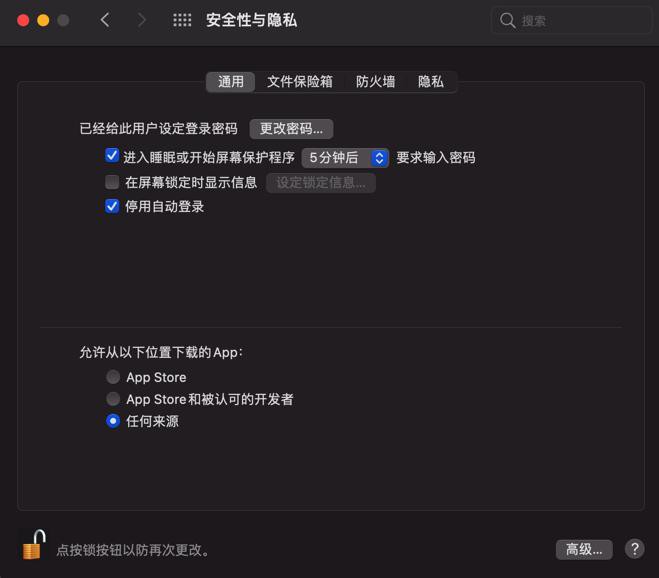Open the 5分钟后 delay dropdown
Screen dimensions: 659x578
(x=345, y=158)
